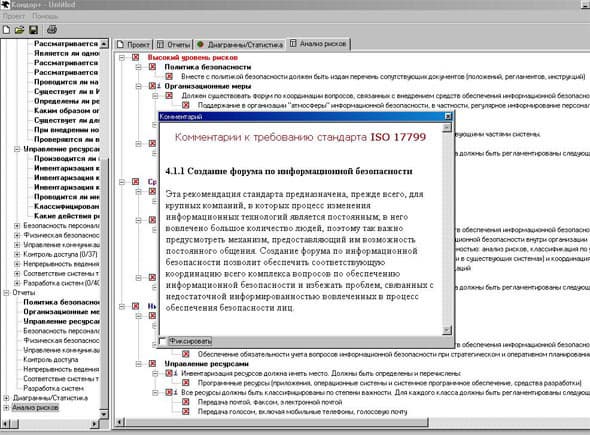Select Анализ рисков in the sidebar tree
The height and width of the screenshot is (435, 590).
point(35,407)
